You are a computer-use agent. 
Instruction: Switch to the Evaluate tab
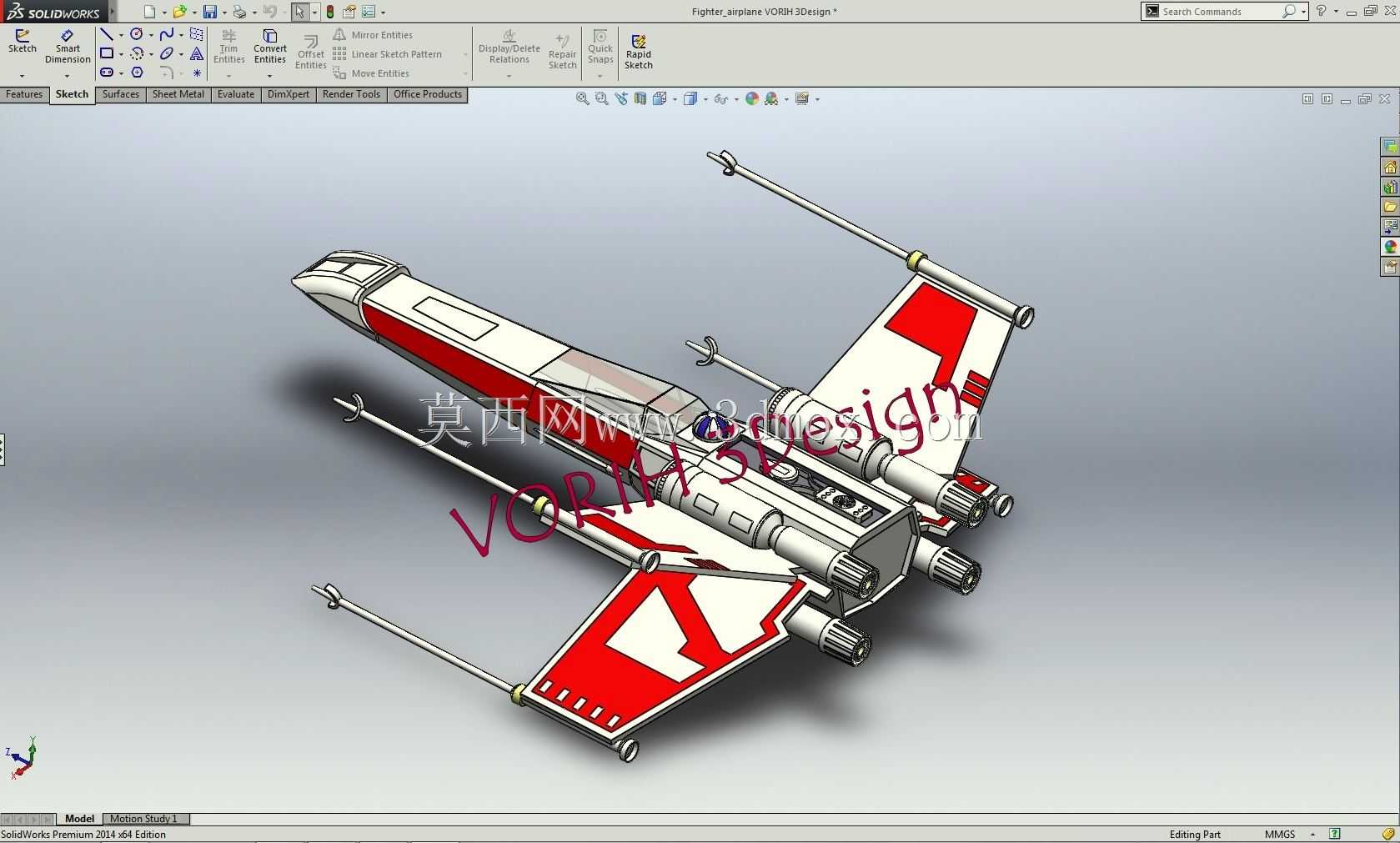coord(236,94)
